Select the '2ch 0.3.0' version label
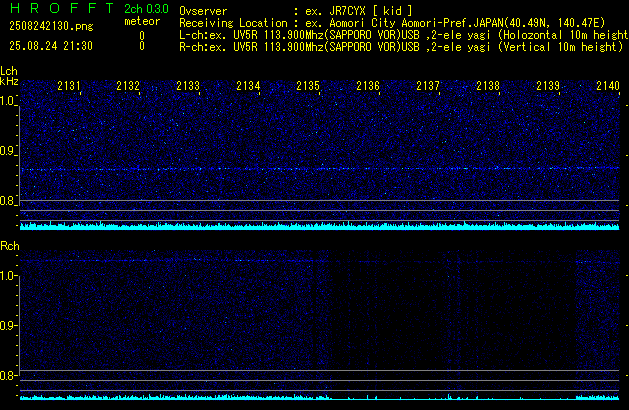 click(x=146, y=9)
